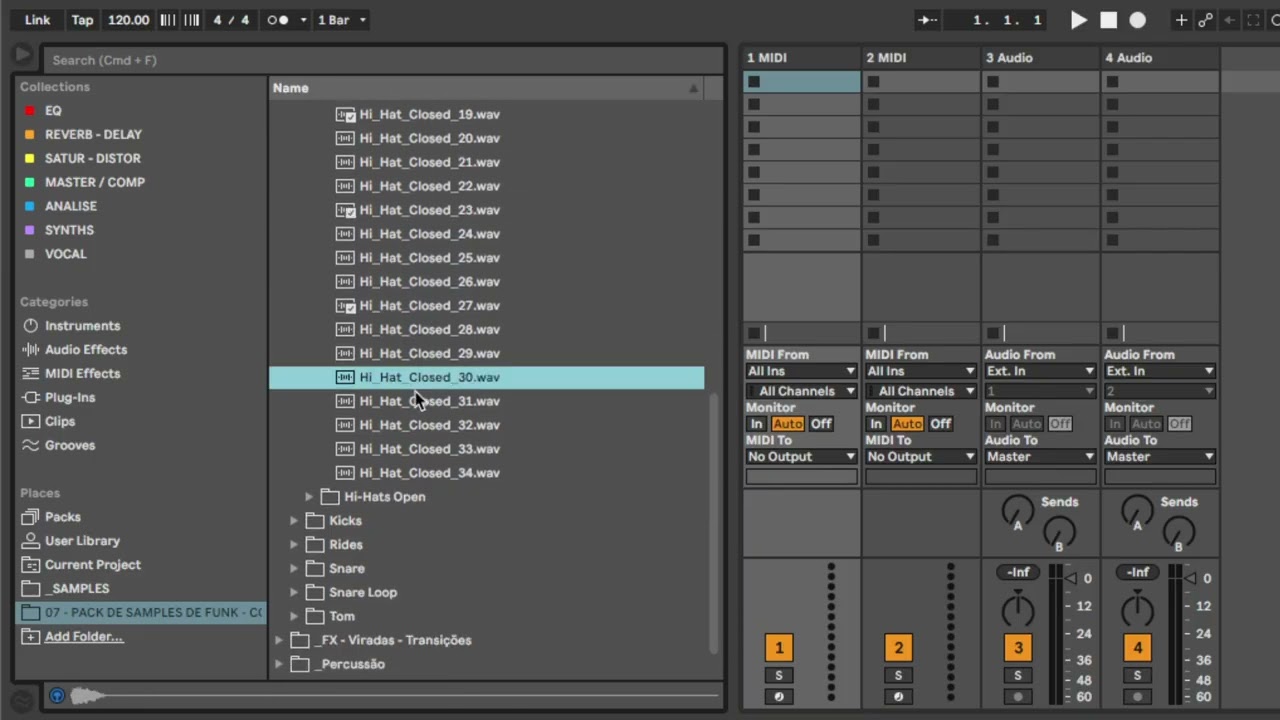This screenshot has height=720, width=1280.
Task: Expand the Rides folder
Action: pyautogui.click(x=294, y=545)
